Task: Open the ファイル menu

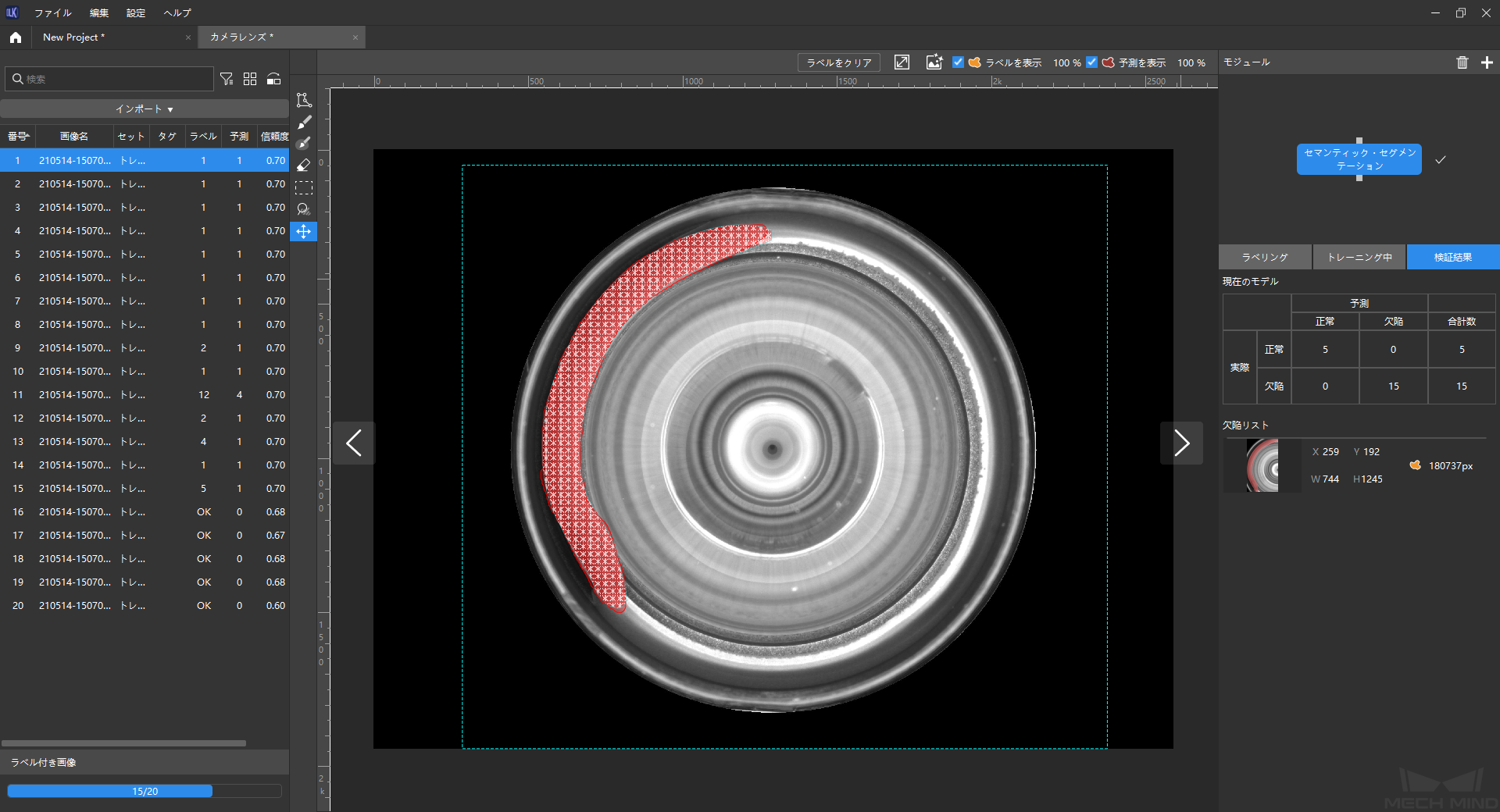Action: 52,12
